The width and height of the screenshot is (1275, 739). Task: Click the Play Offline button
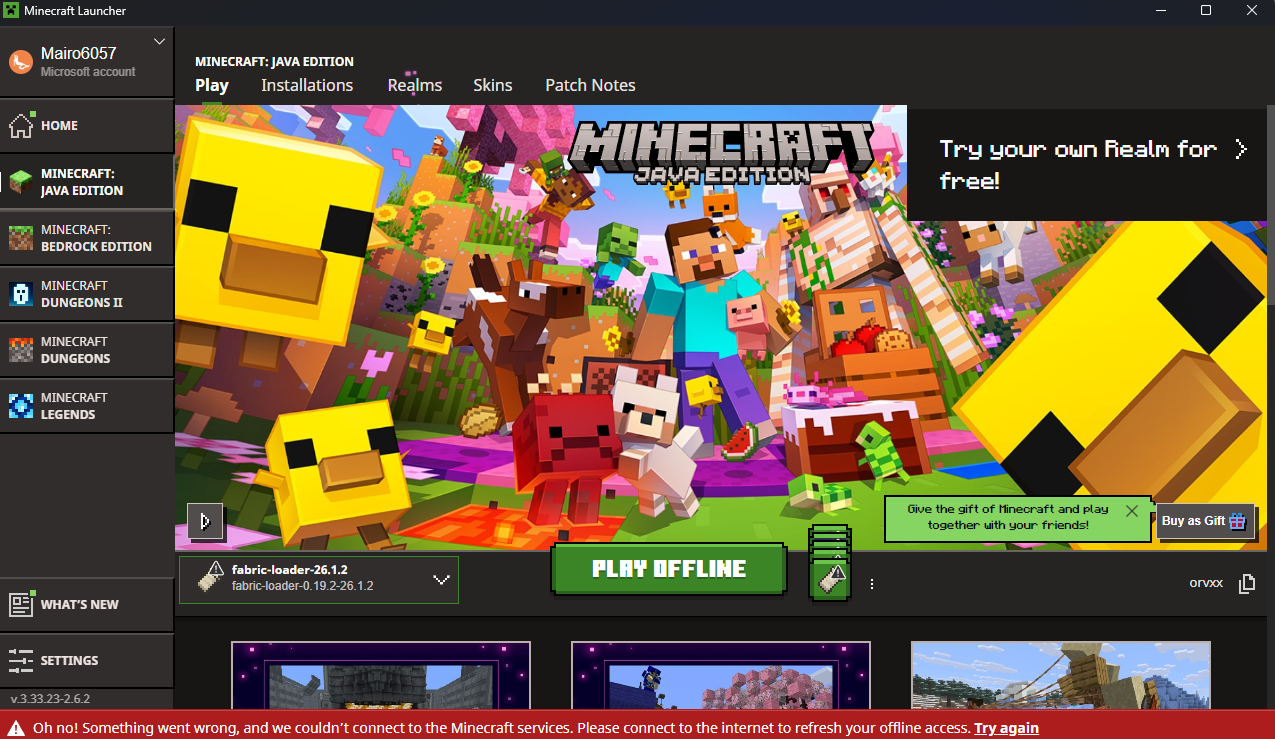tap(669, 569)
